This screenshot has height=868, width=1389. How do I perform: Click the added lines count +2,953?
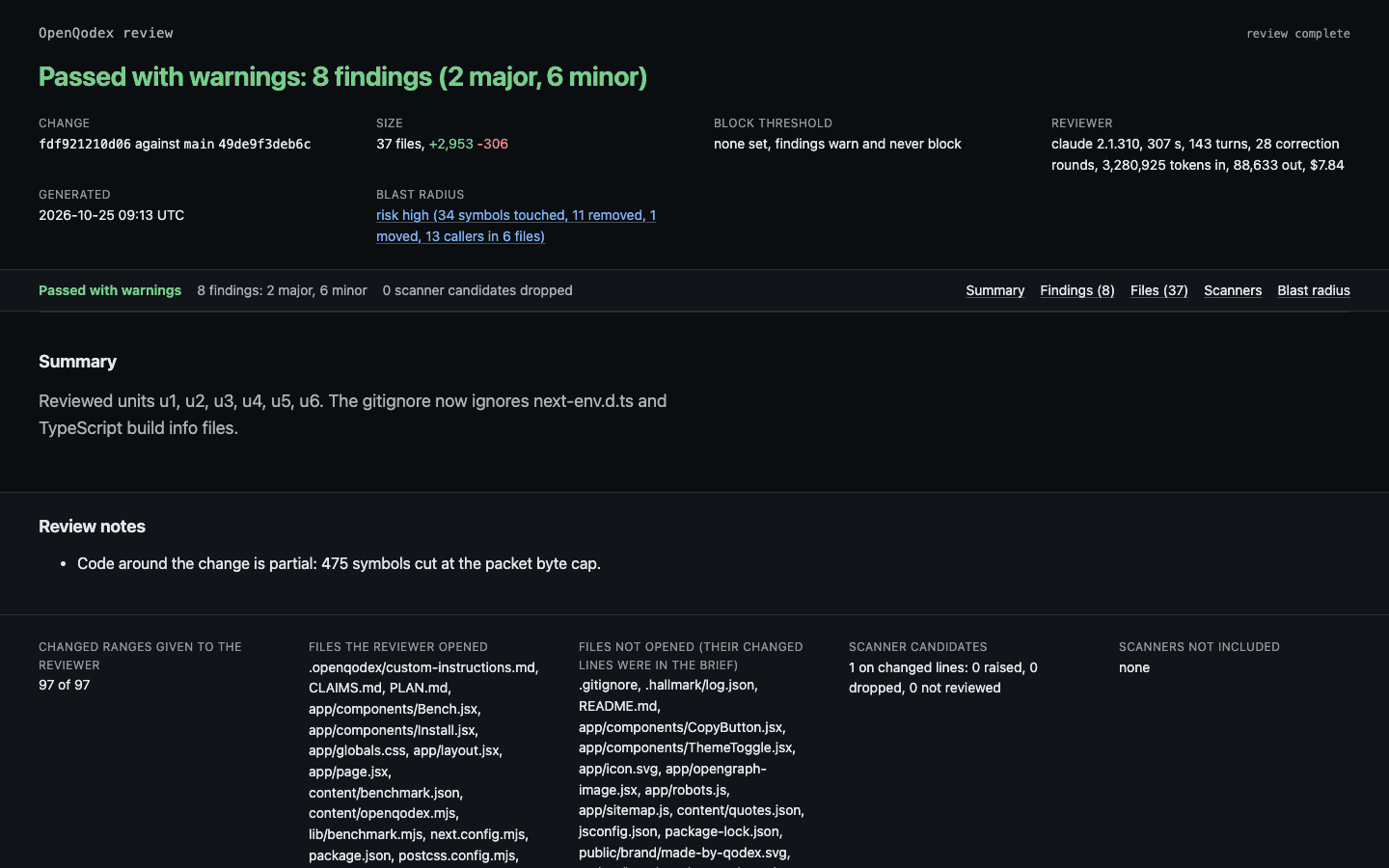coord(451,144)
